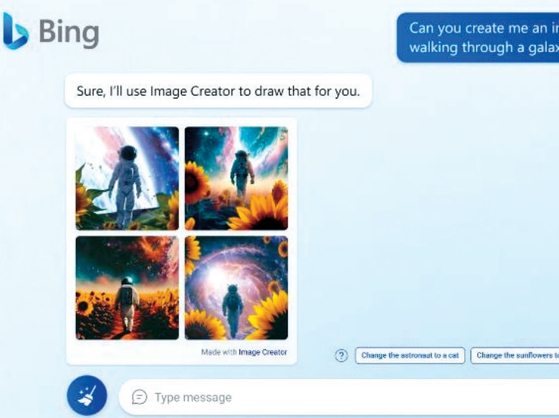
Task: Click the chat bubble icon in message box
Action: click(139, 397)
